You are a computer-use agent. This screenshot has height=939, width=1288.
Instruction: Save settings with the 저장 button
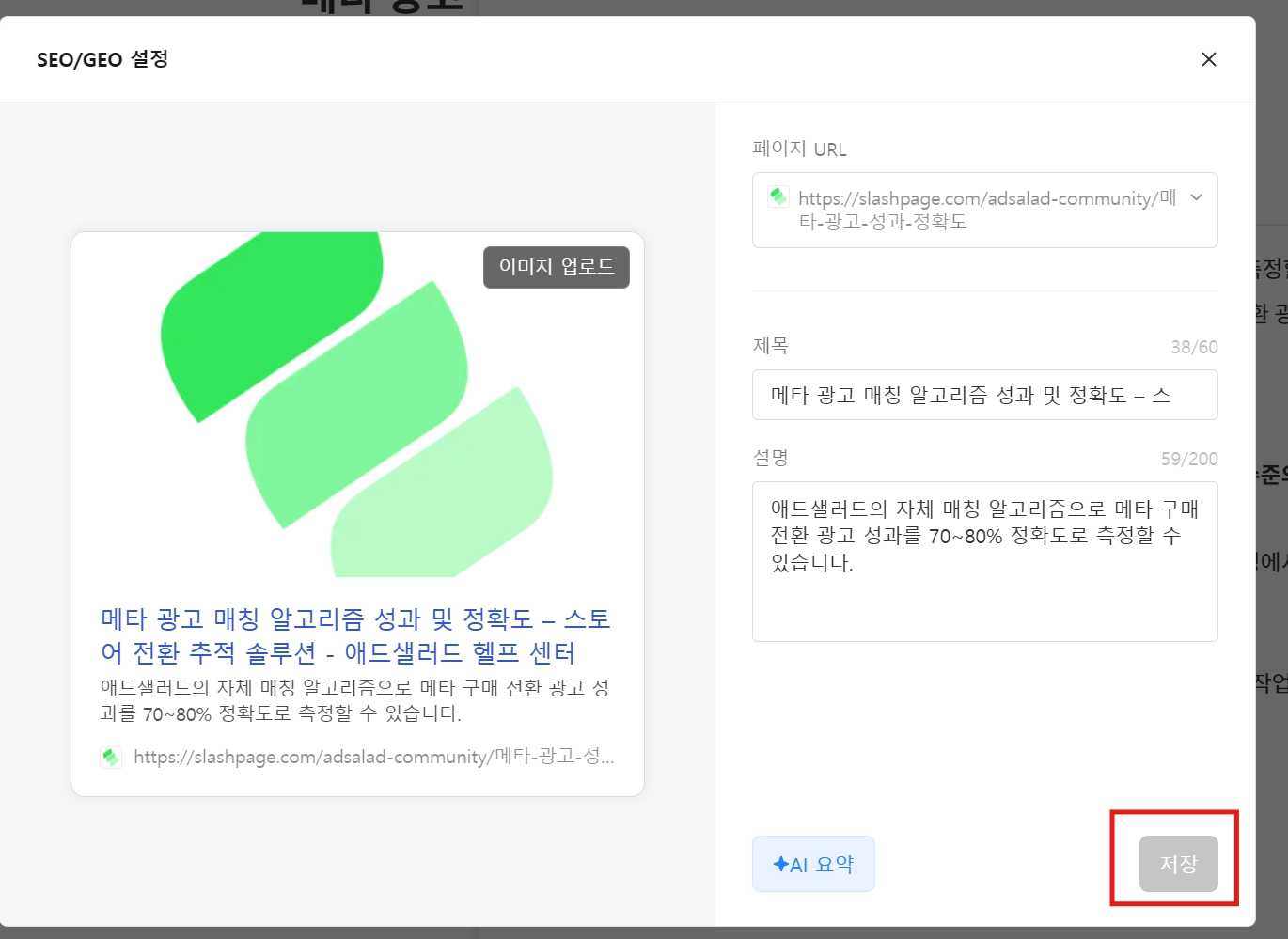pos(1179,864)
